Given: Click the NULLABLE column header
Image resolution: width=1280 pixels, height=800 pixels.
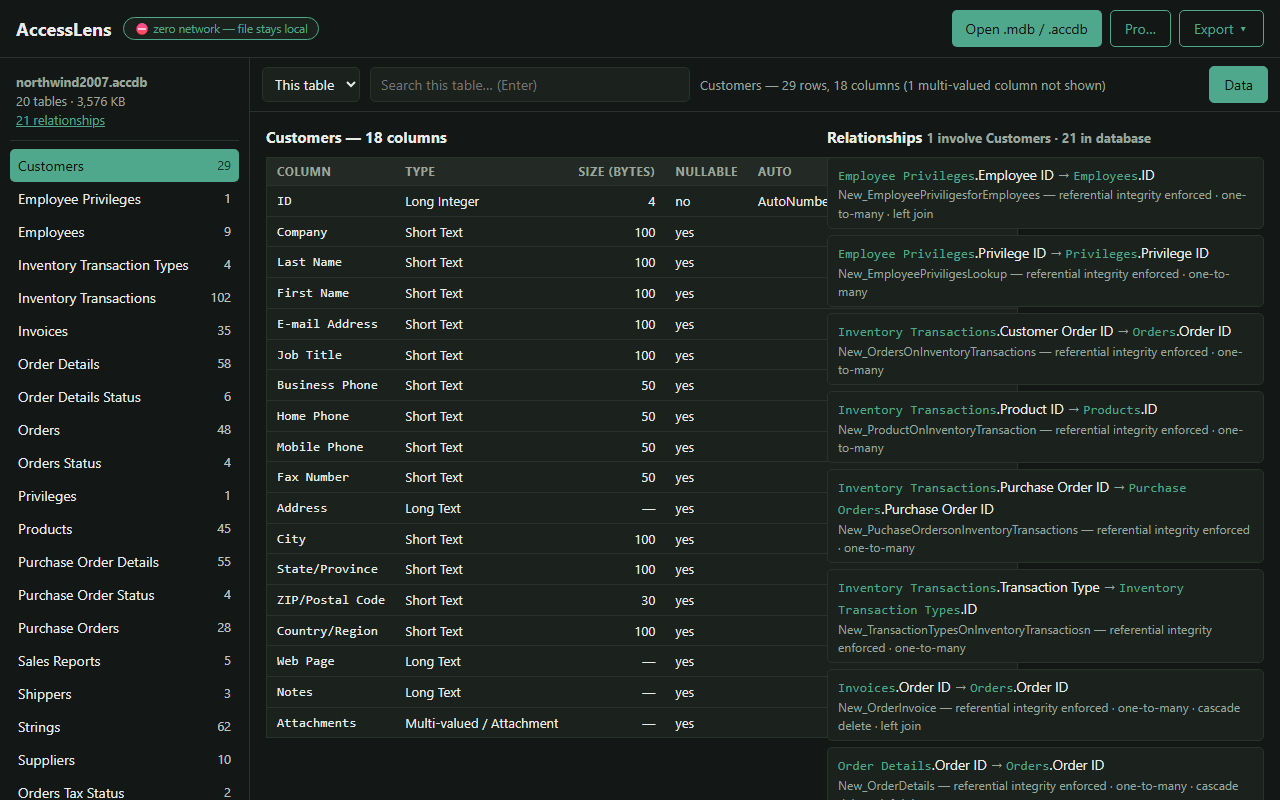Looking at the screenshot, I should tap(706, 172).
